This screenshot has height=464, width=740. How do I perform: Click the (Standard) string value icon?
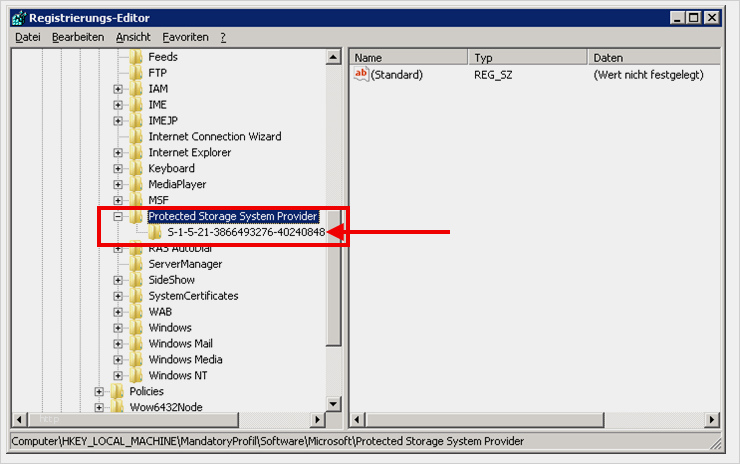[362, 75]
